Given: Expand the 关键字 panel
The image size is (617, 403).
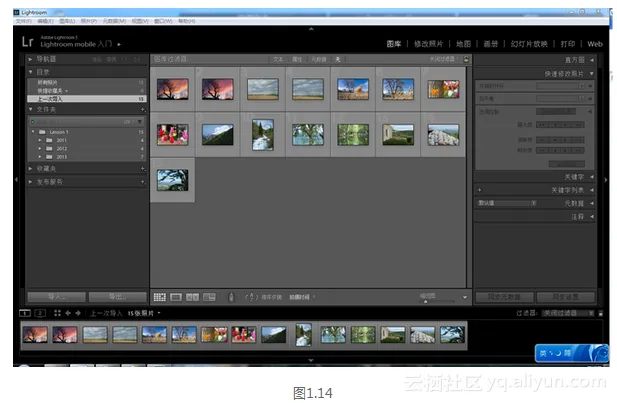Looking at the screenshot, I should pyautogui.click(x=592, y=177).
